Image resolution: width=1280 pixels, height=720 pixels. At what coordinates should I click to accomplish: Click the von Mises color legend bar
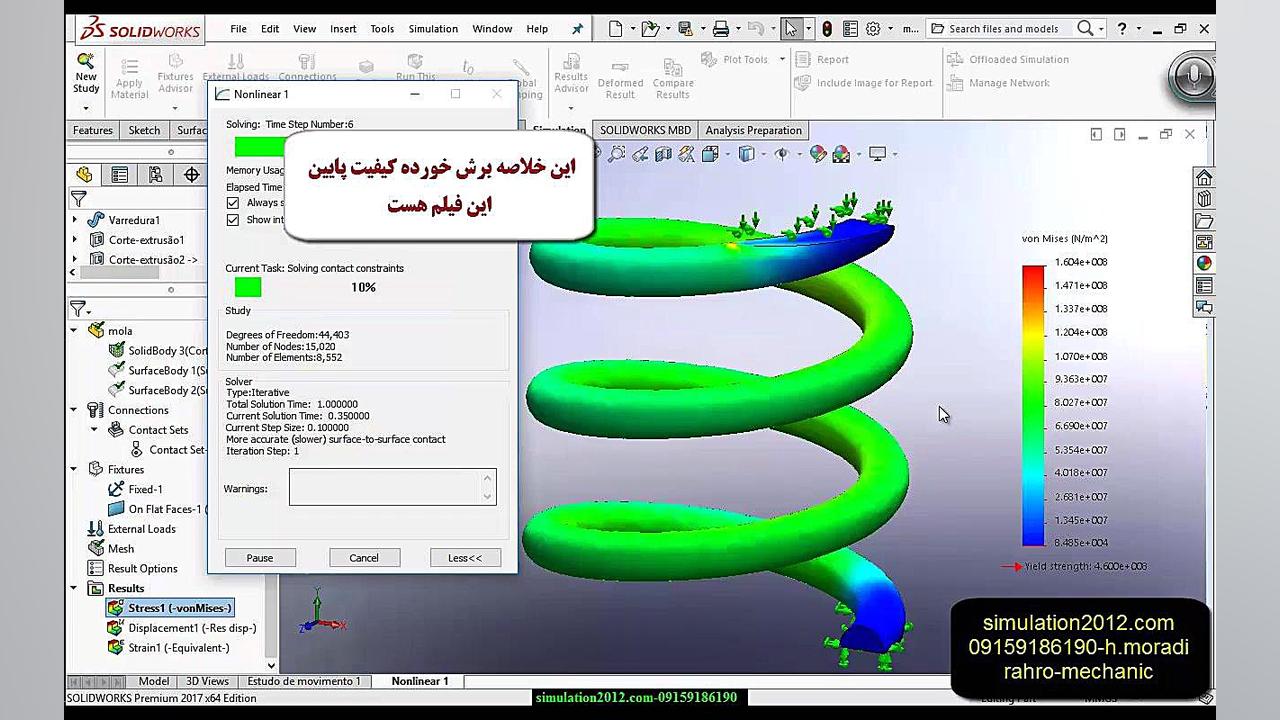(1034, 404)
